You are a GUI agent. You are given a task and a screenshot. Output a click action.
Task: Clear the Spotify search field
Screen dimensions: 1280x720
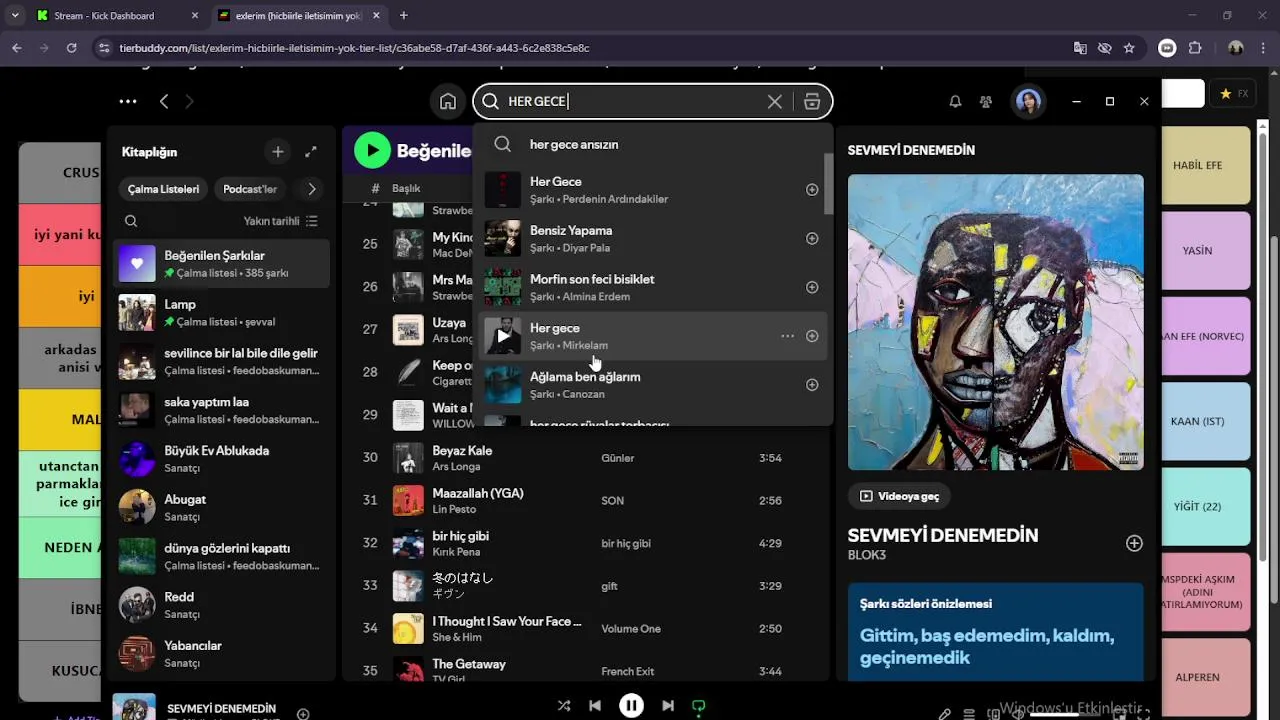(x=775, y=101)
